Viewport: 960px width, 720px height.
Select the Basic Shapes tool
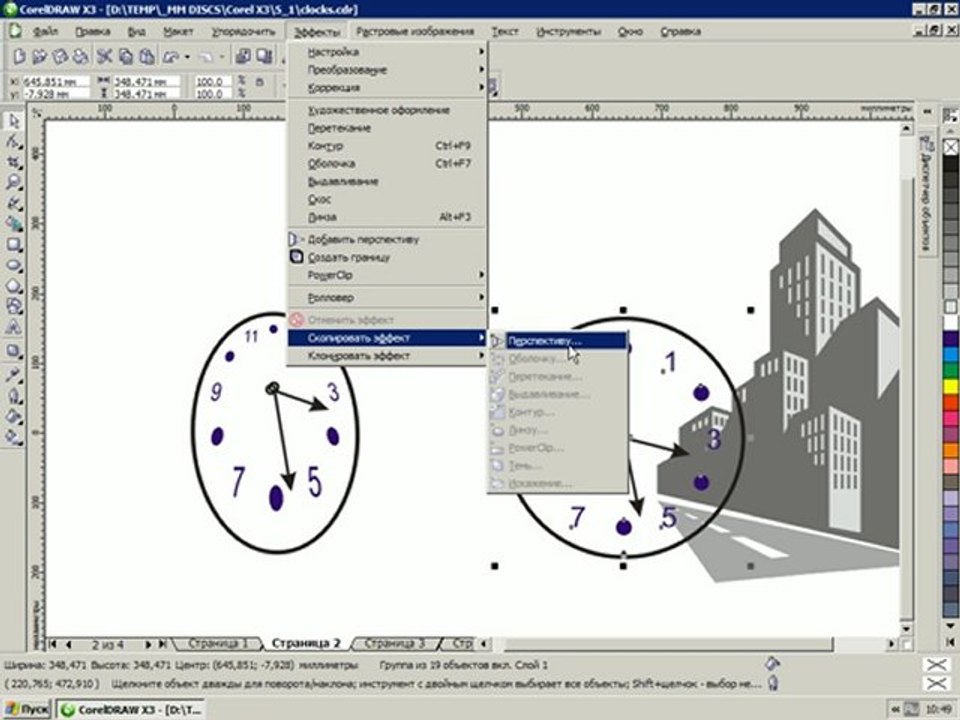(x=13, y=307)
